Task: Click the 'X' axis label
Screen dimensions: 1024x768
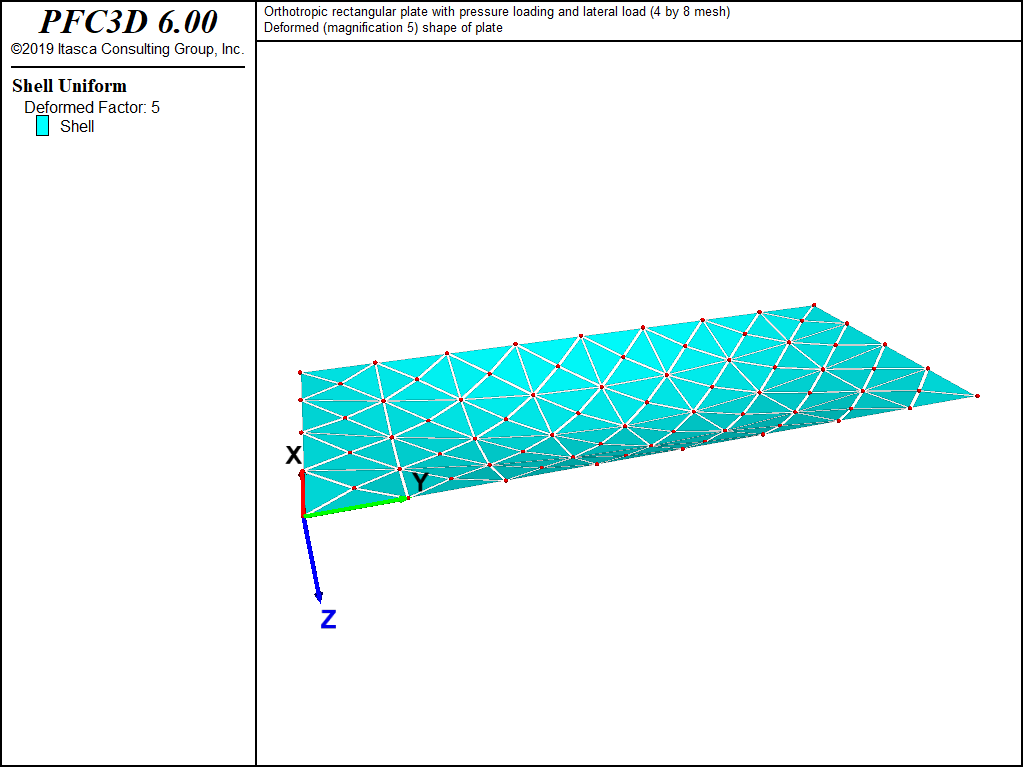Action: [294, 455]
